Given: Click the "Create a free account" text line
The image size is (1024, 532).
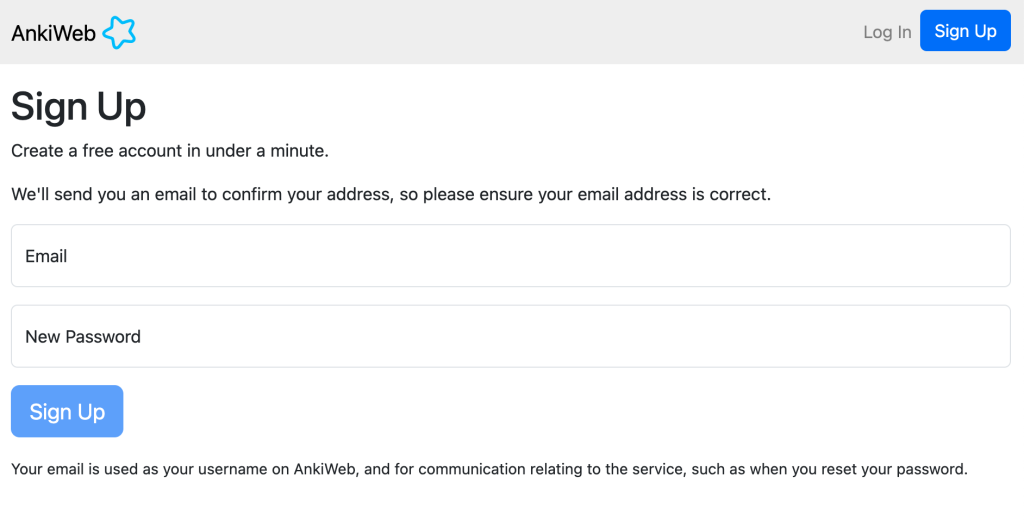Looking at the screenshot, I should (x=170, y=151).
